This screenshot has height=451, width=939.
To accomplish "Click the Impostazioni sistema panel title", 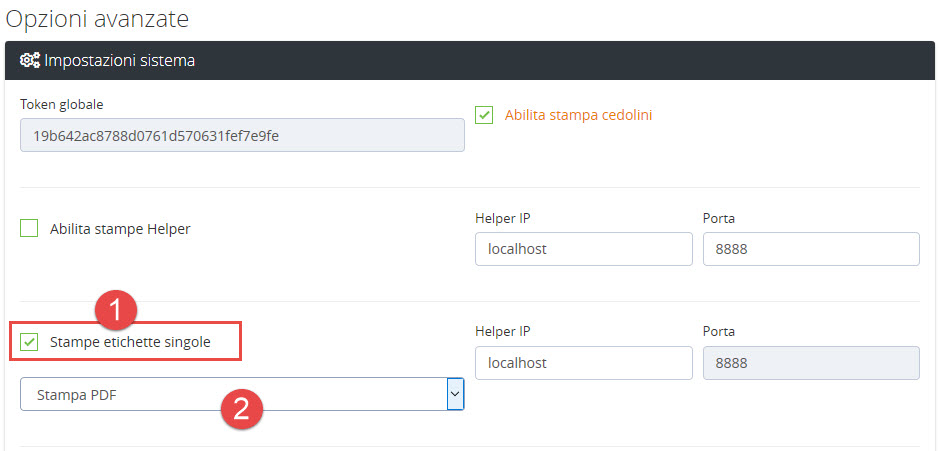I will pyautogui.click(x=118, y=61).
